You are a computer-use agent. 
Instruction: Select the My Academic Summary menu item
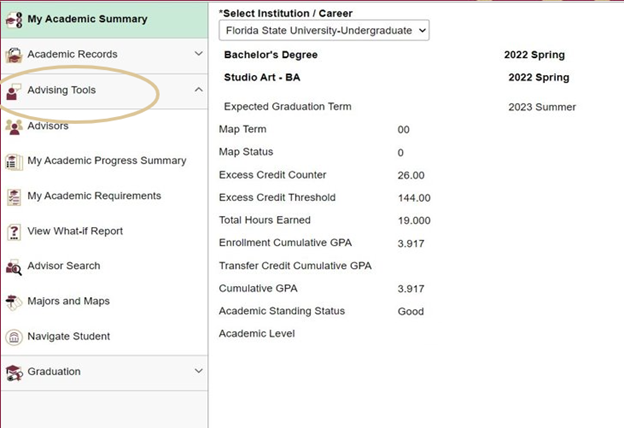[87, 20]
